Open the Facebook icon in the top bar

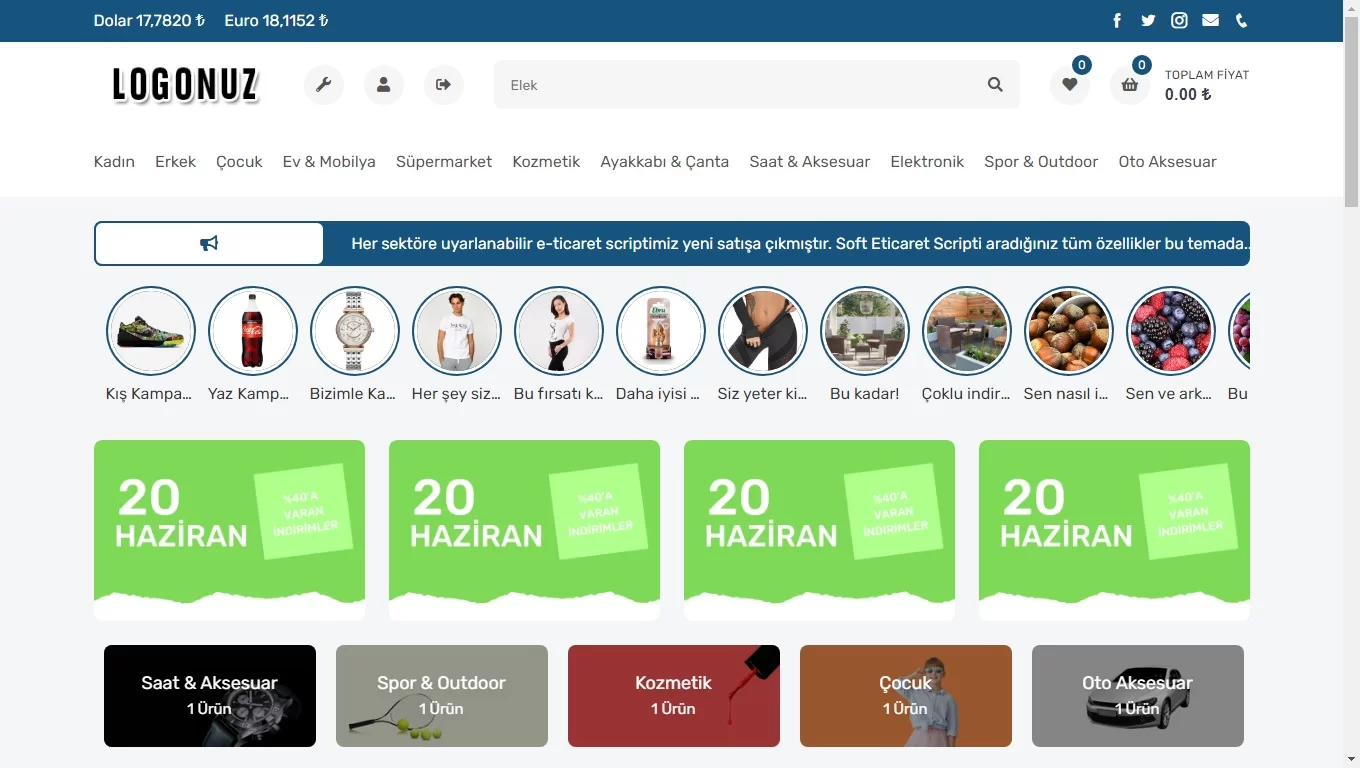[1116, 20]
